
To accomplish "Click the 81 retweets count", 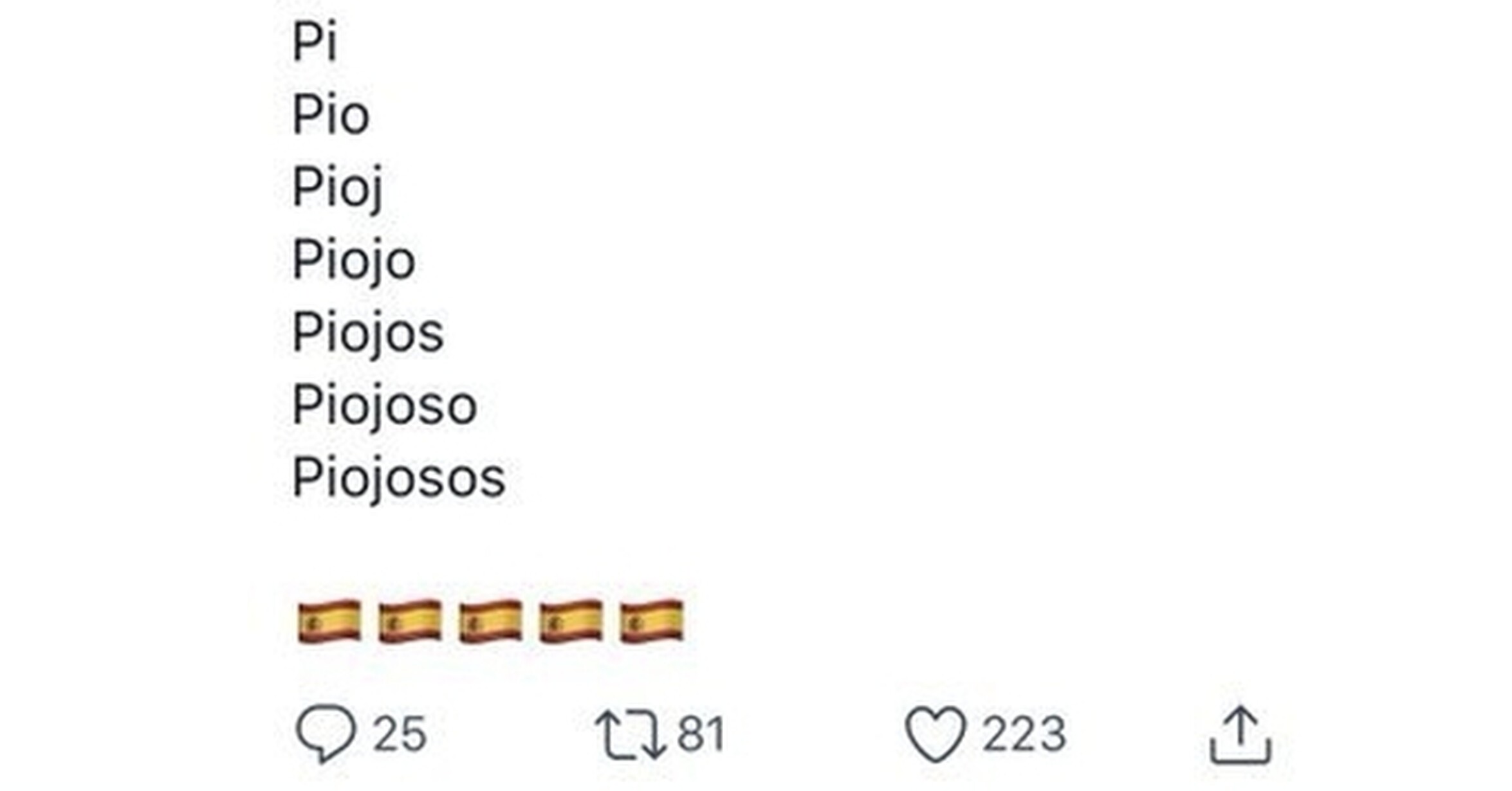I will (702, 734).
